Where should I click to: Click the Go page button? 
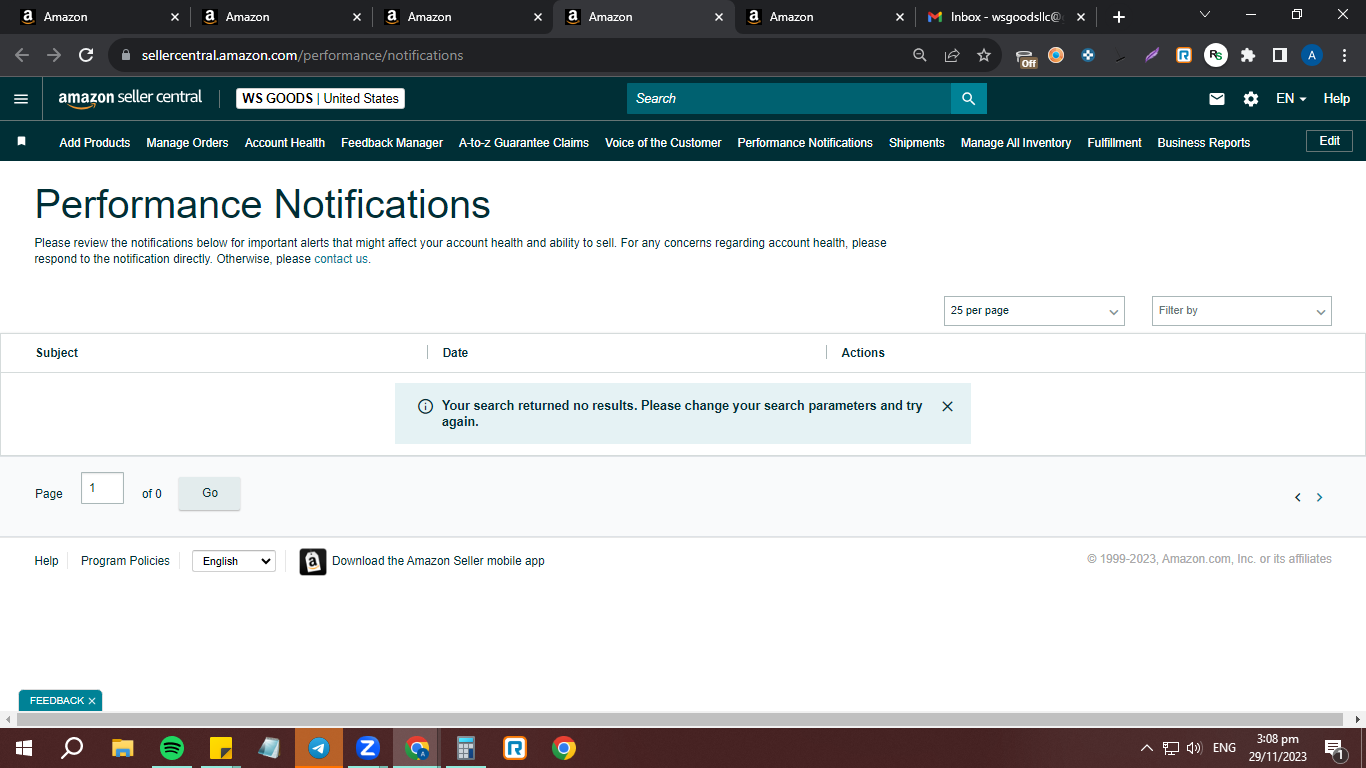coord(210,493)
